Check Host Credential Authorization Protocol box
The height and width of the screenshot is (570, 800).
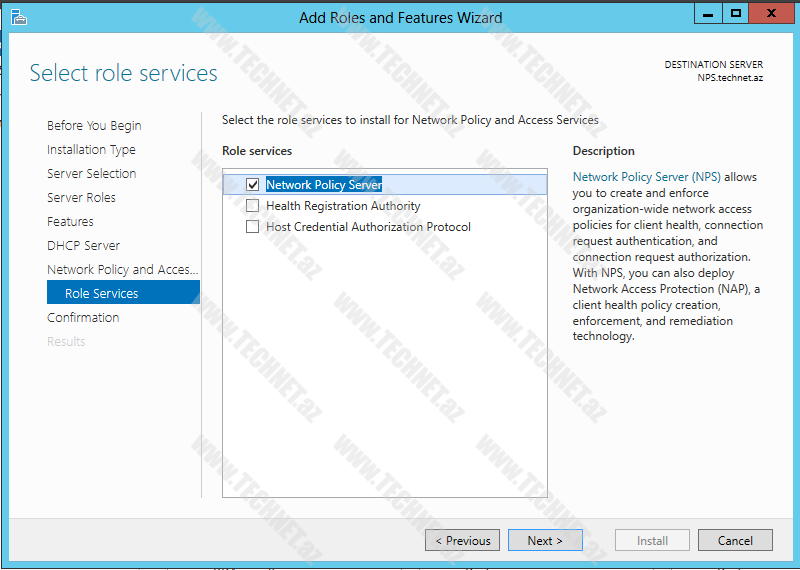[252, 227]
